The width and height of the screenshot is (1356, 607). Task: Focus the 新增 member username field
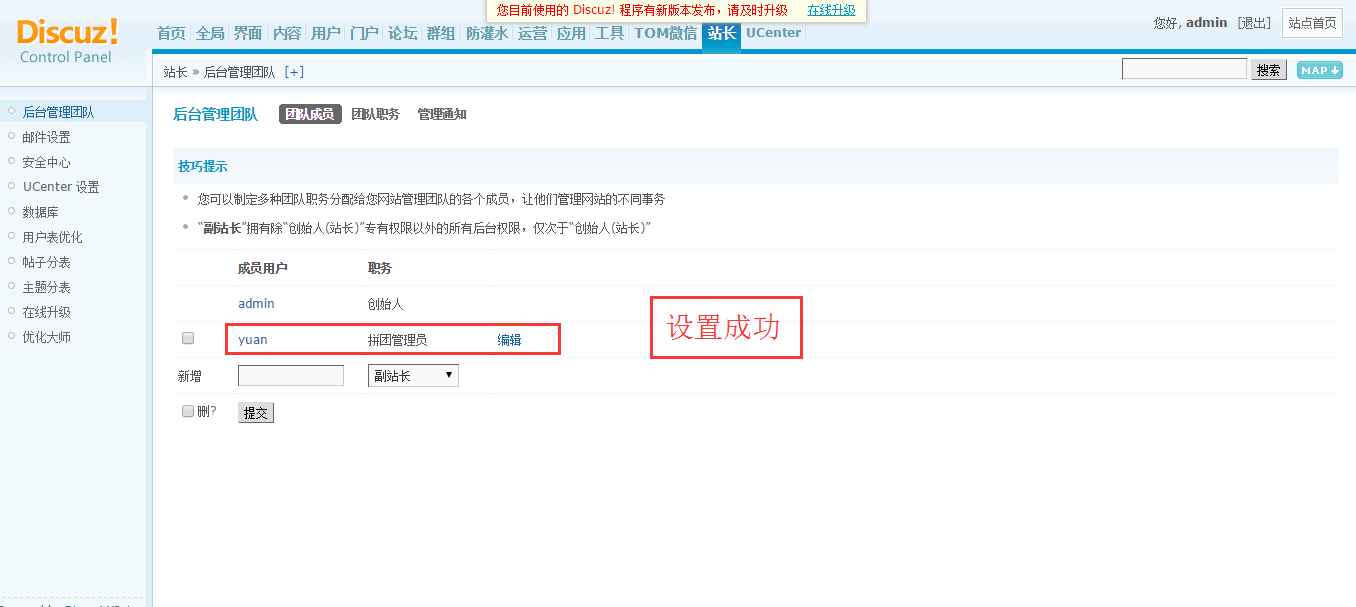(x=290, y=376)
